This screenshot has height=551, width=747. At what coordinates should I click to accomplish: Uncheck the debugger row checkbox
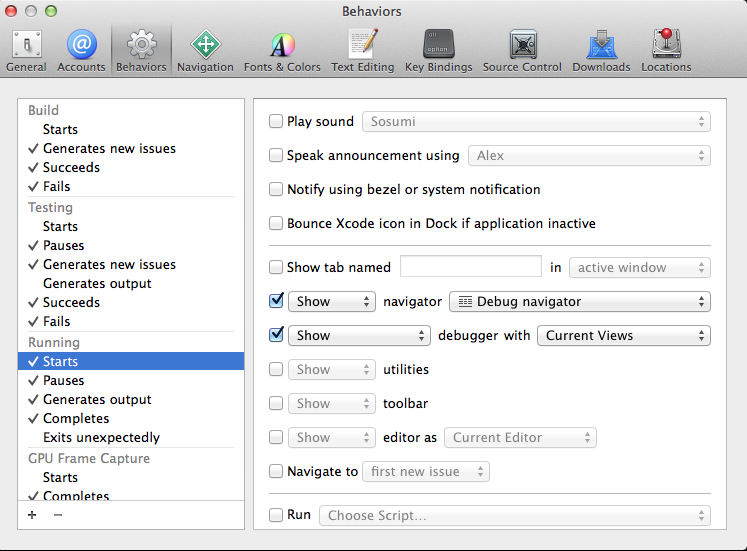[x=276, y=334]
